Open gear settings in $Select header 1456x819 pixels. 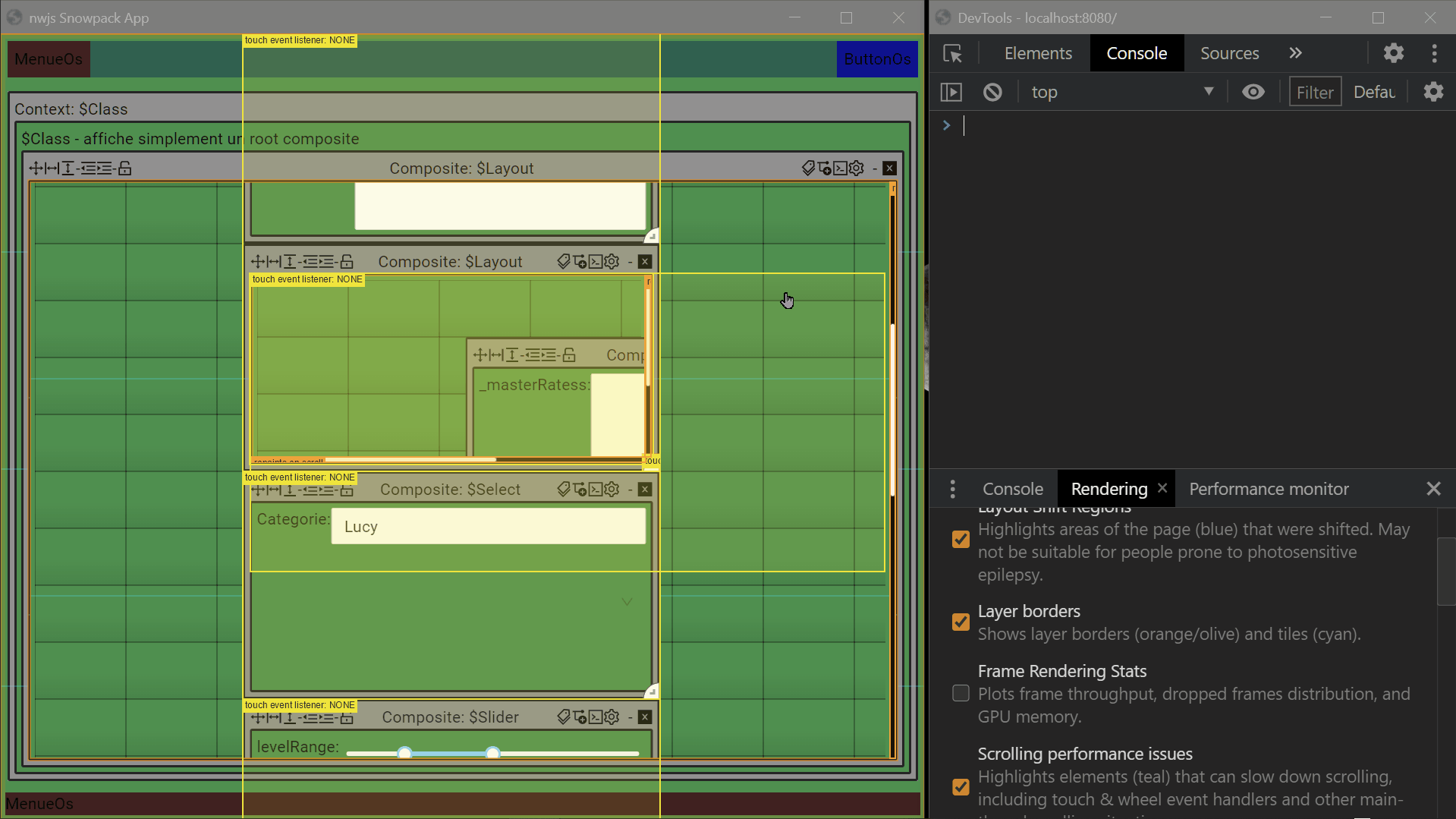tap(612, 490)
